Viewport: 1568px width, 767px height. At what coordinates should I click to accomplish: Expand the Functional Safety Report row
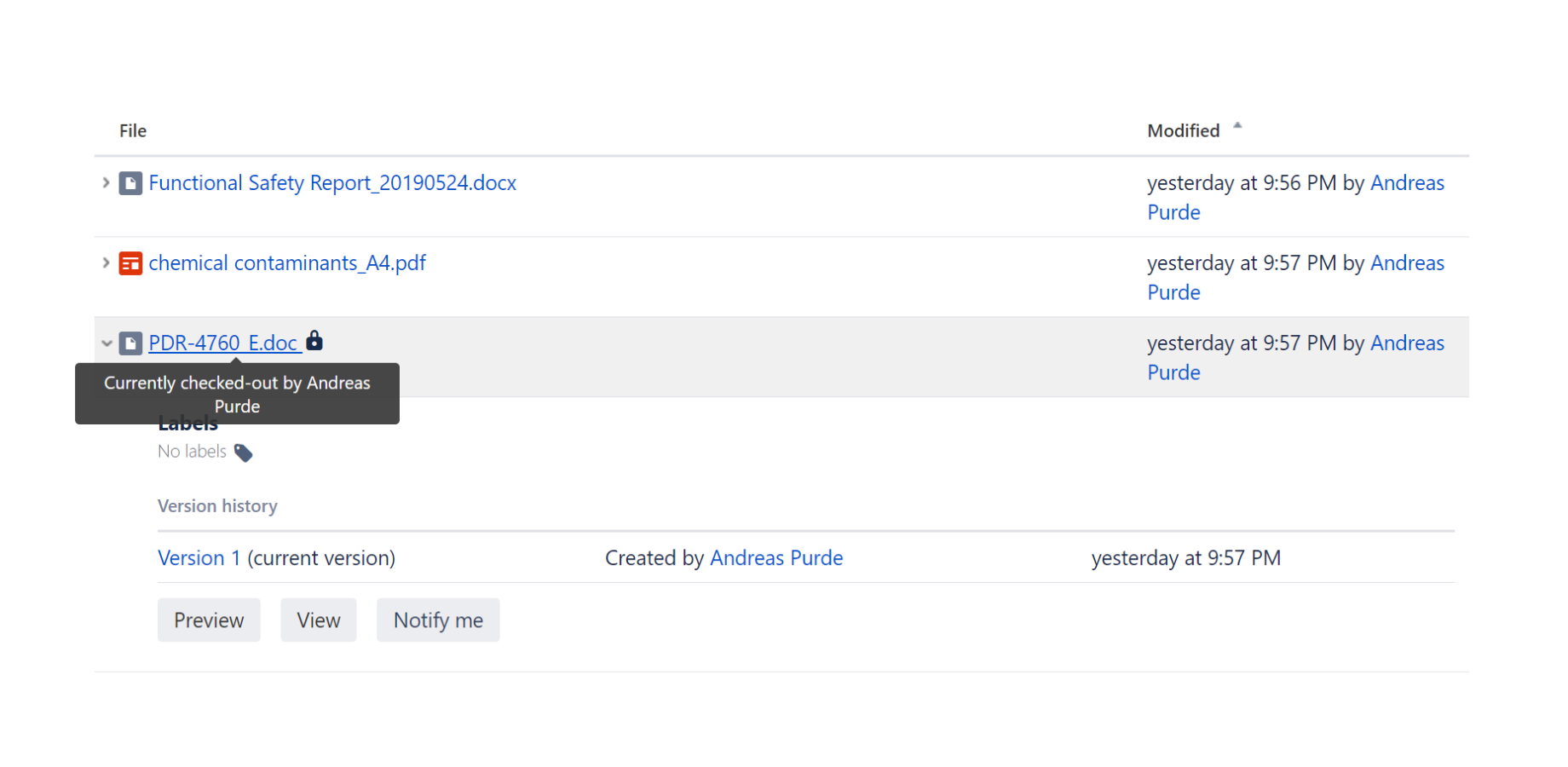(x=106, y=183)
